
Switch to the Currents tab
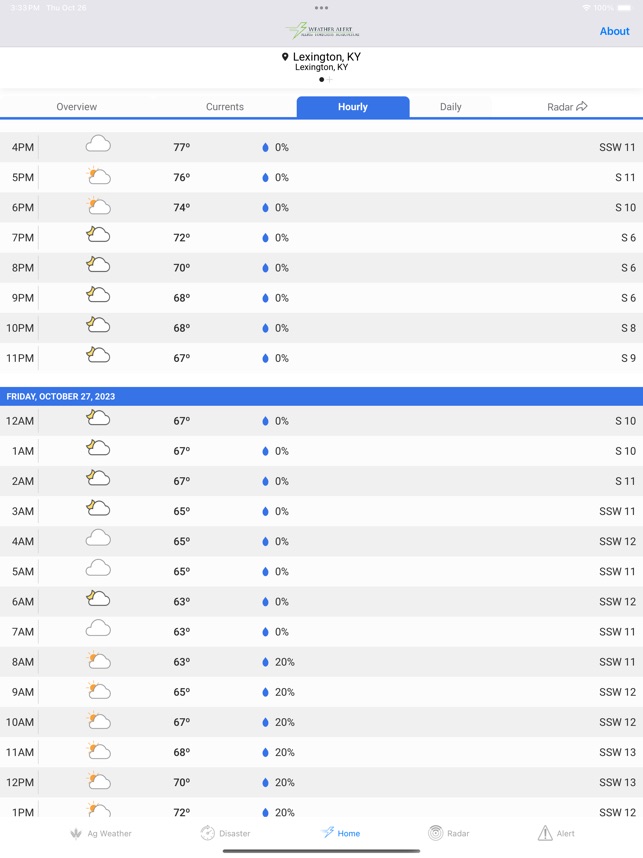[224, 107]
